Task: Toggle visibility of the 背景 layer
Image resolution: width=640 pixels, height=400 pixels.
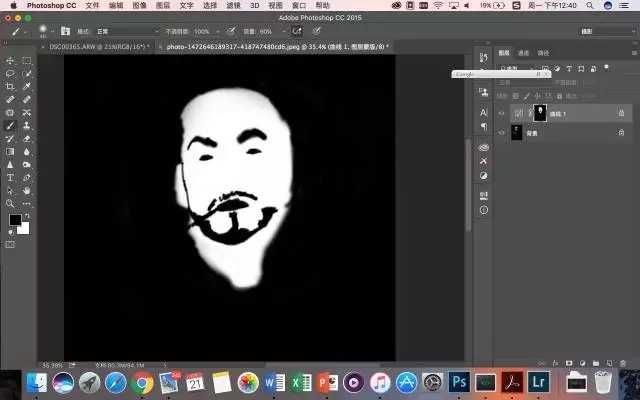Action: [502, 132]
